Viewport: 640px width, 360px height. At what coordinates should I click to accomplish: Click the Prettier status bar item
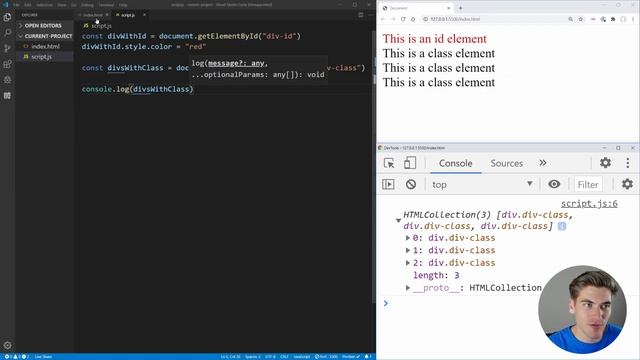pos(351,357)
